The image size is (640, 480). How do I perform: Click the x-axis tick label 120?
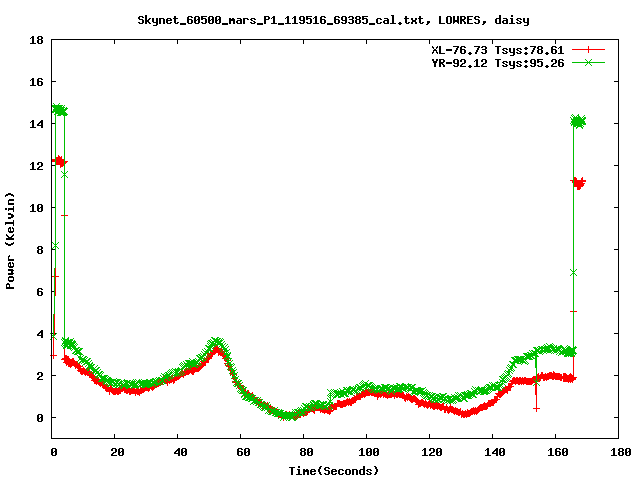[432, 452]
